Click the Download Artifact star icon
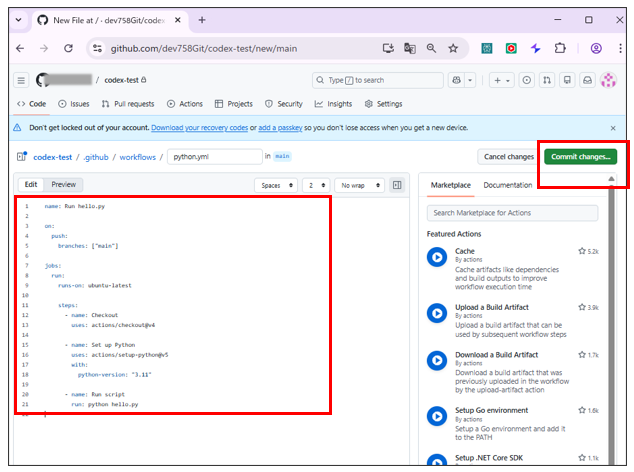Viewport: 634px width, 472px height. (582, 355)
